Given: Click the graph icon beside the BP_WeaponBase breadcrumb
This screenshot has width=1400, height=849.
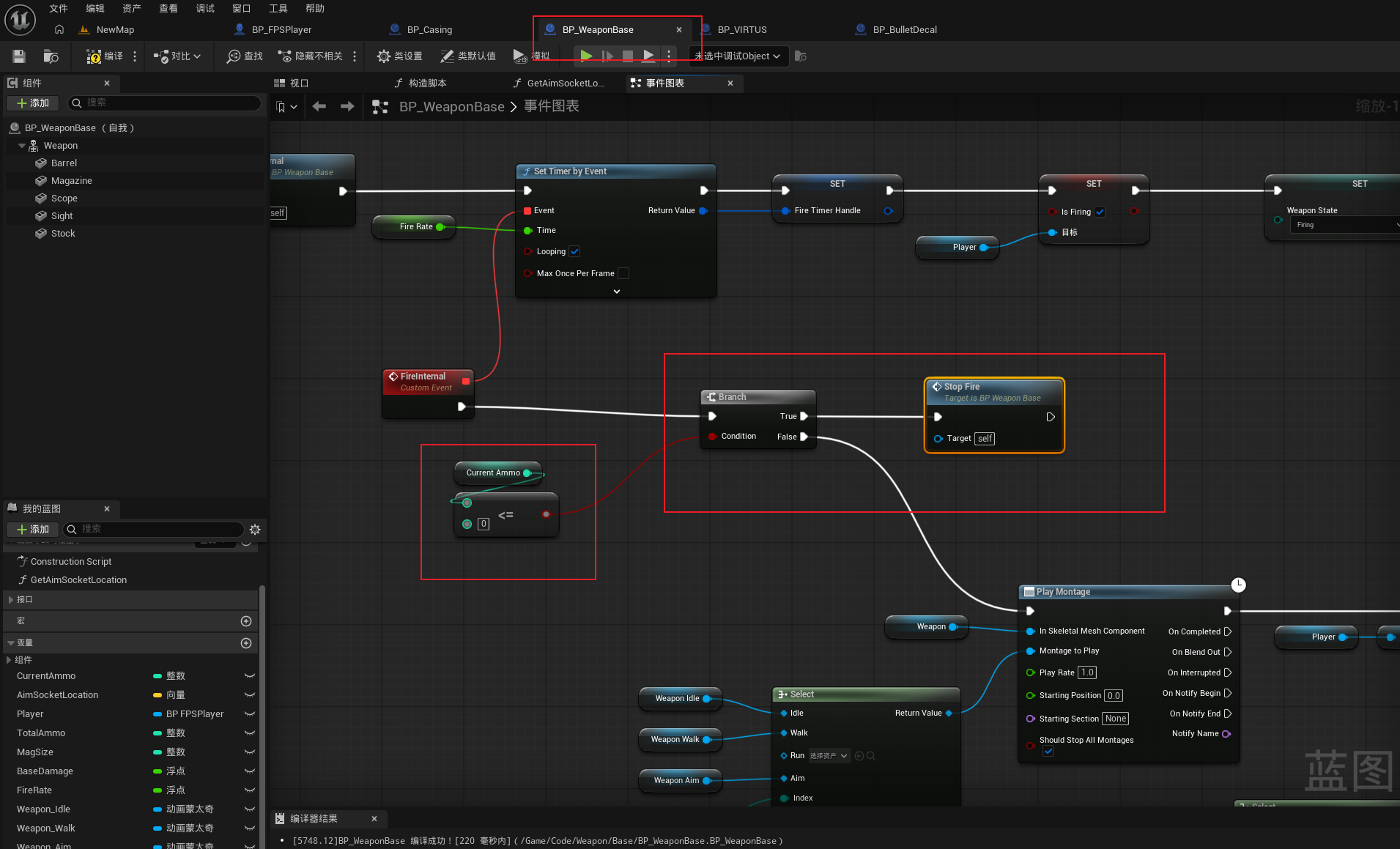Looking at the screenshot, I should [380, 107].
